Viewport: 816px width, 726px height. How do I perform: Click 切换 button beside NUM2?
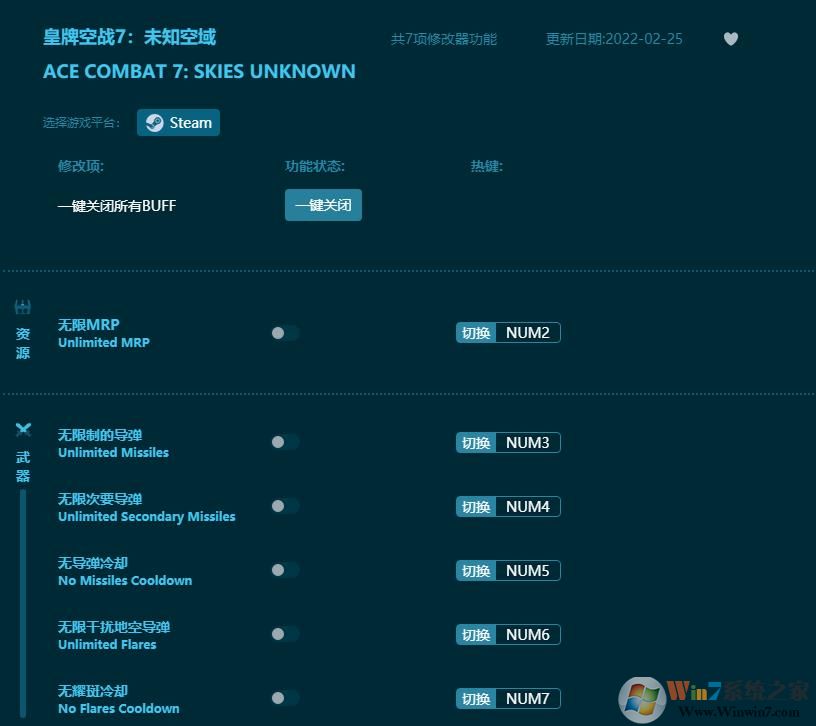pyautogui.click(x=476, y=333)
